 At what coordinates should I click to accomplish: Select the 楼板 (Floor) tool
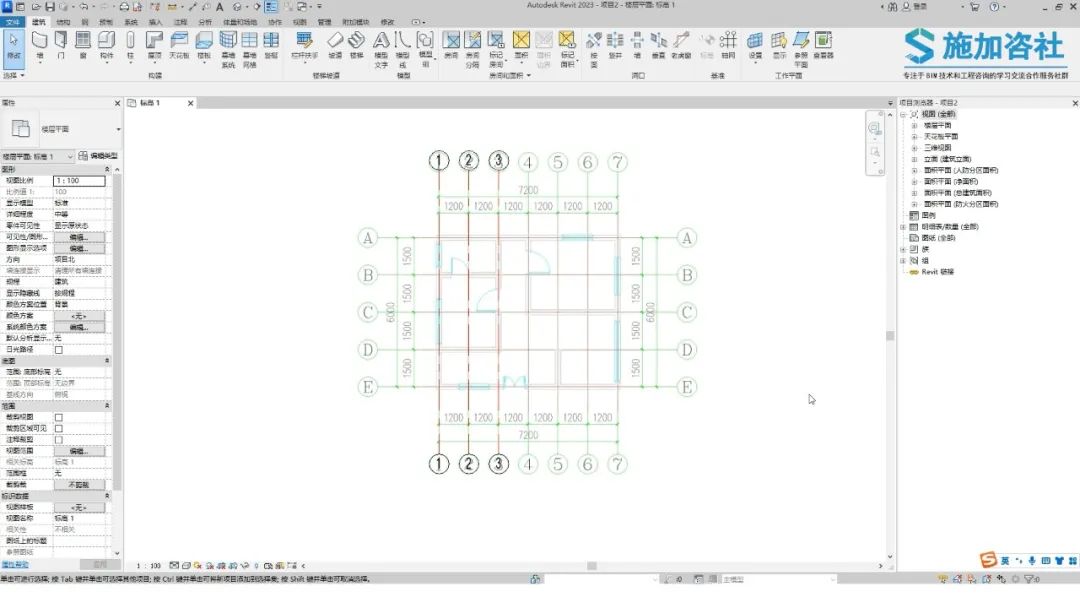(x=204, y=45)
